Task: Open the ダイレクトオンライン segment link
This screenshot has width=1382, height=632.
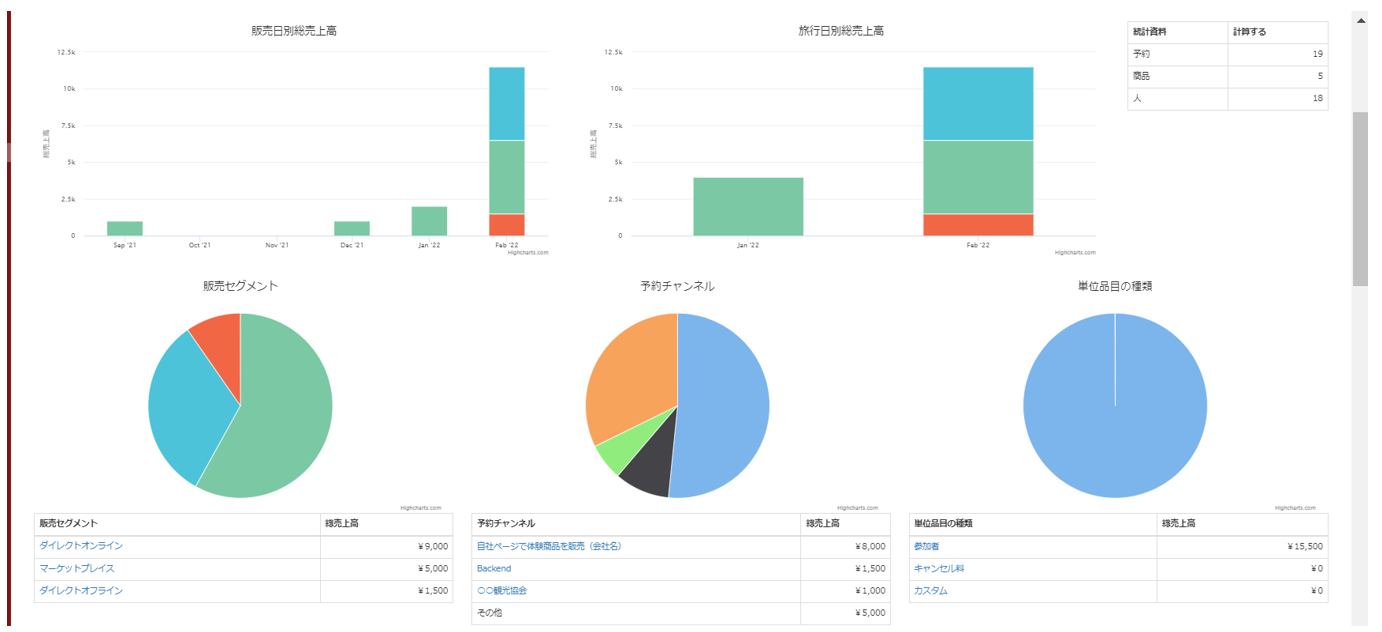Action: point(81,546)
